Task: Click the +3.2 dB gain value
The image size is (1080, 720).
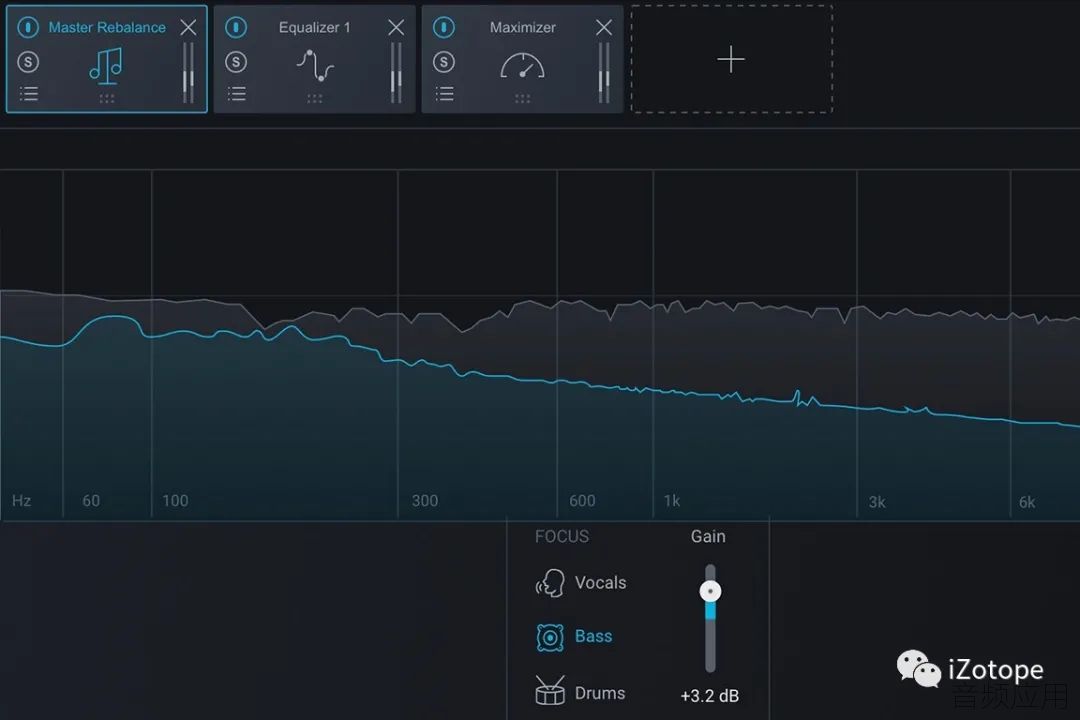Action: (710, 696)
